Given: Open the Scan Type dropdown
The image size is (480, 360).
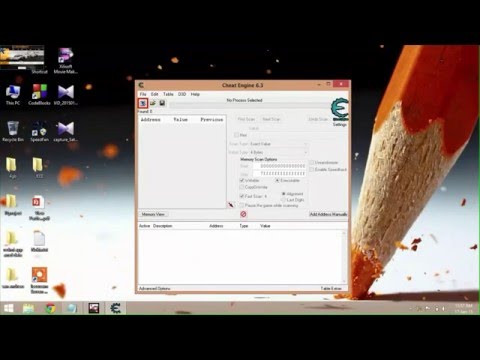Looking at the screenshot, I should pyautogui.click(x=278, y=144).
